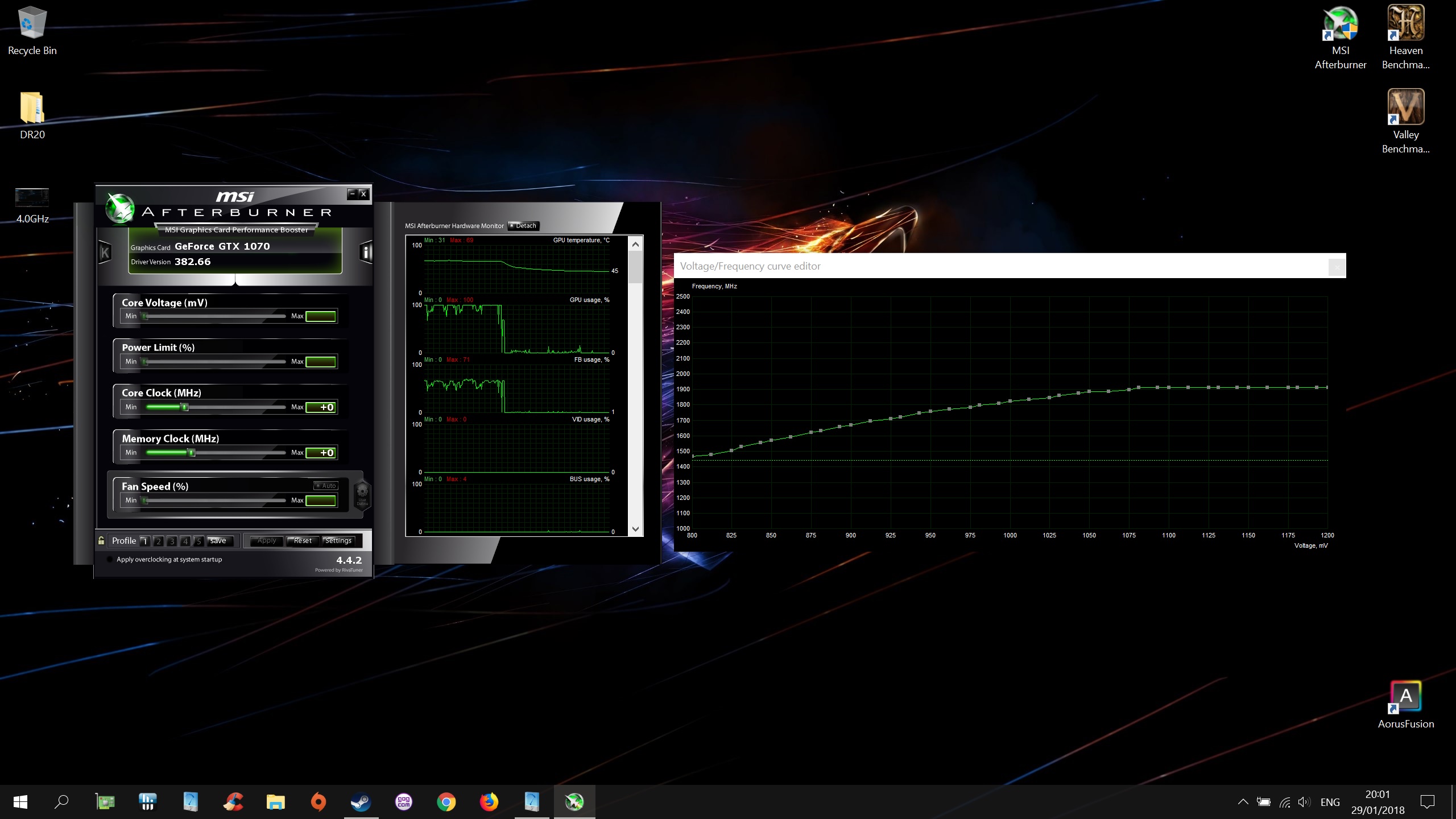
Task: Open Firefox from the taskbar
Action: (489, 802)
